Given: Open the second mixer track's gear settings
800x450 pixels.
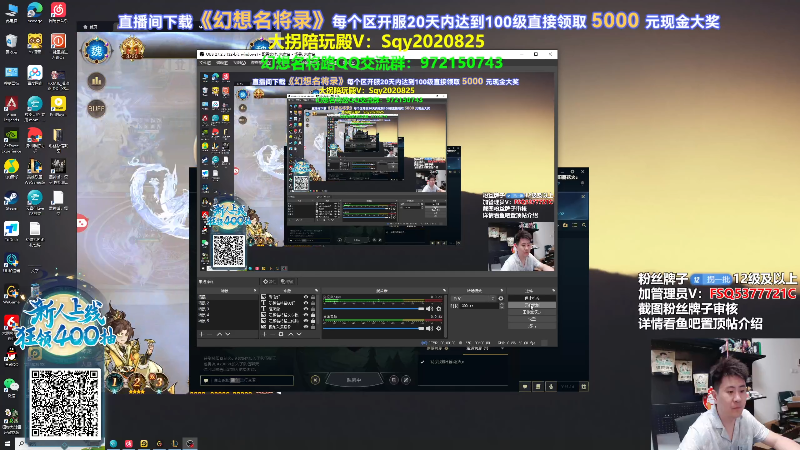Looking at the screenshot, I should (439, 329).
